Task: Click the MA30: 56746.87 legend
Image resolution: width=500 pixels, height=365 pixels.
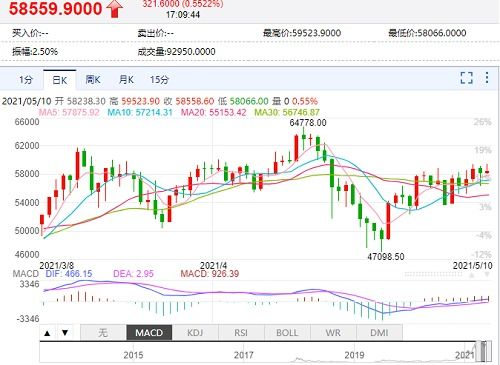Action: 287,112
